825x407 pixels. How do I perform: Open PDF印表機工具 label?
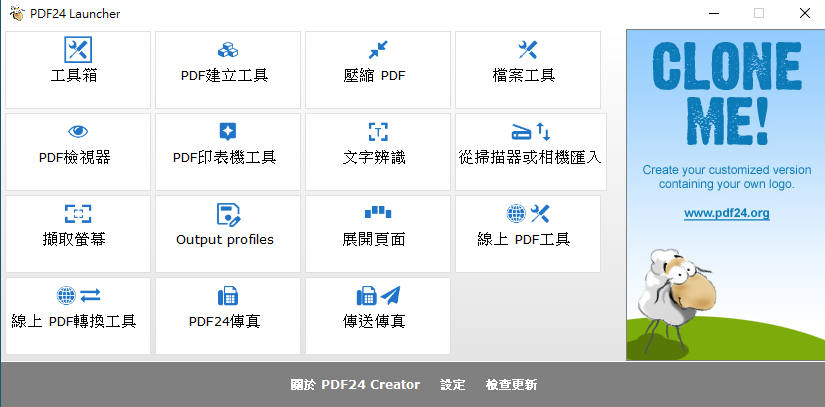pyautogui.click(x=225, y=158)
